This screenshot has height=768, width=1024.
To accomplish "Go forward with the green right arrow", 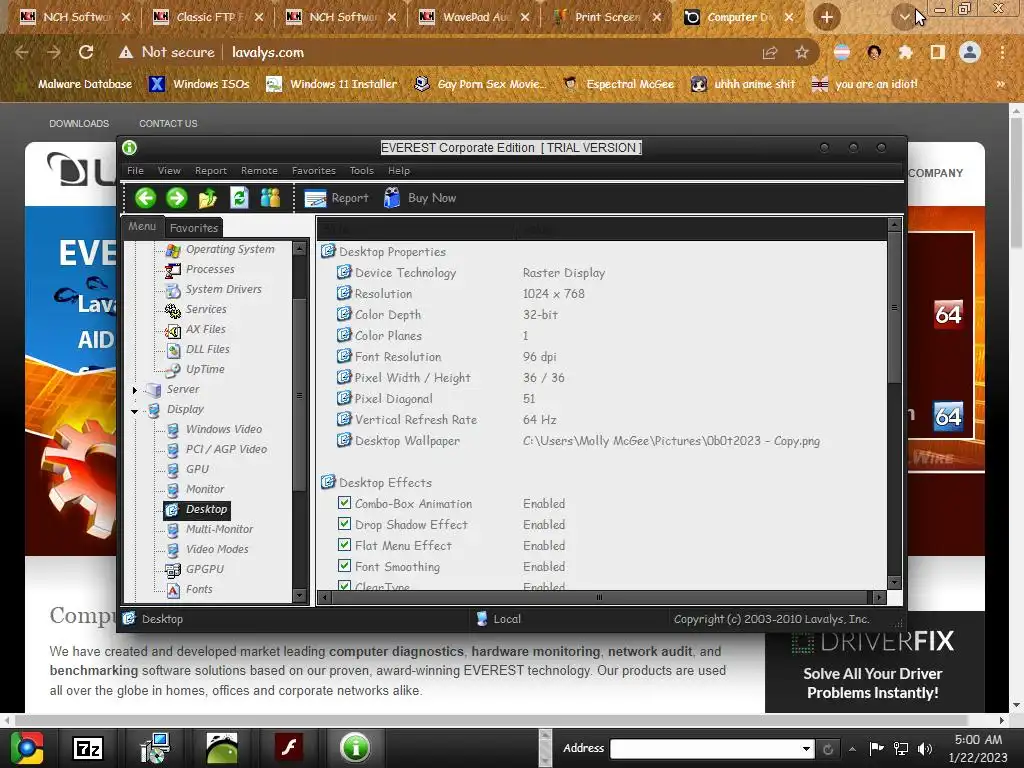I will (x=176, y=197).
